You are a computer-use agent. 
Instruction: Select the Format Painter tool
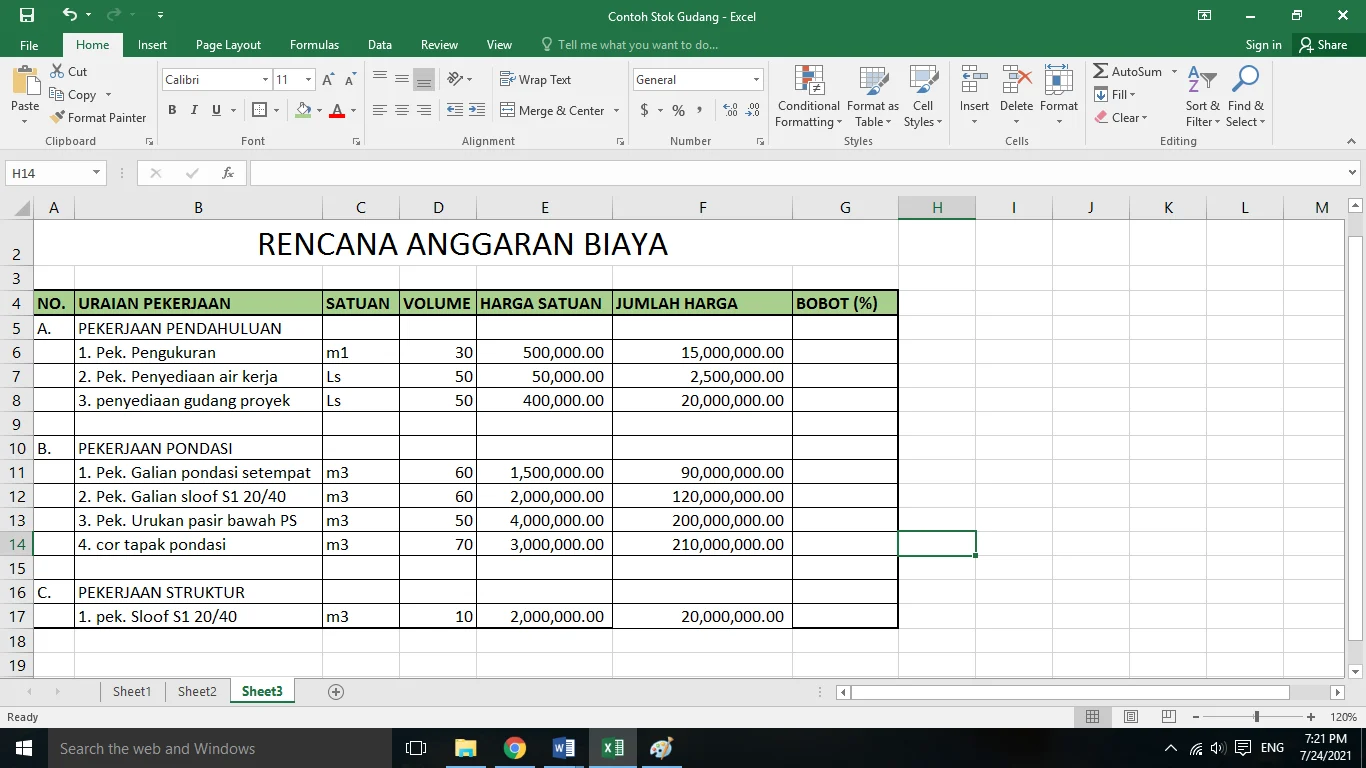click(98, 117)
